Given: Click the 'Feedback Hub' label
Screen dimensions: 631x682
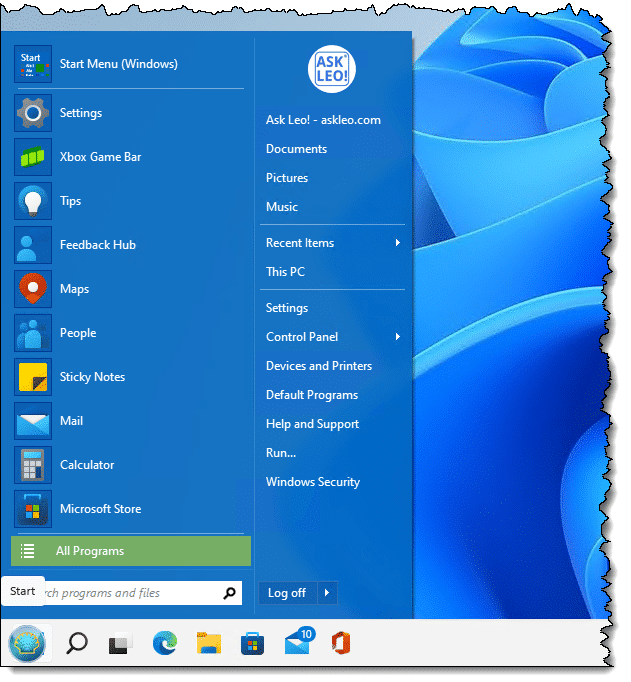Looking at the screenshot, I should coord(98,245).
